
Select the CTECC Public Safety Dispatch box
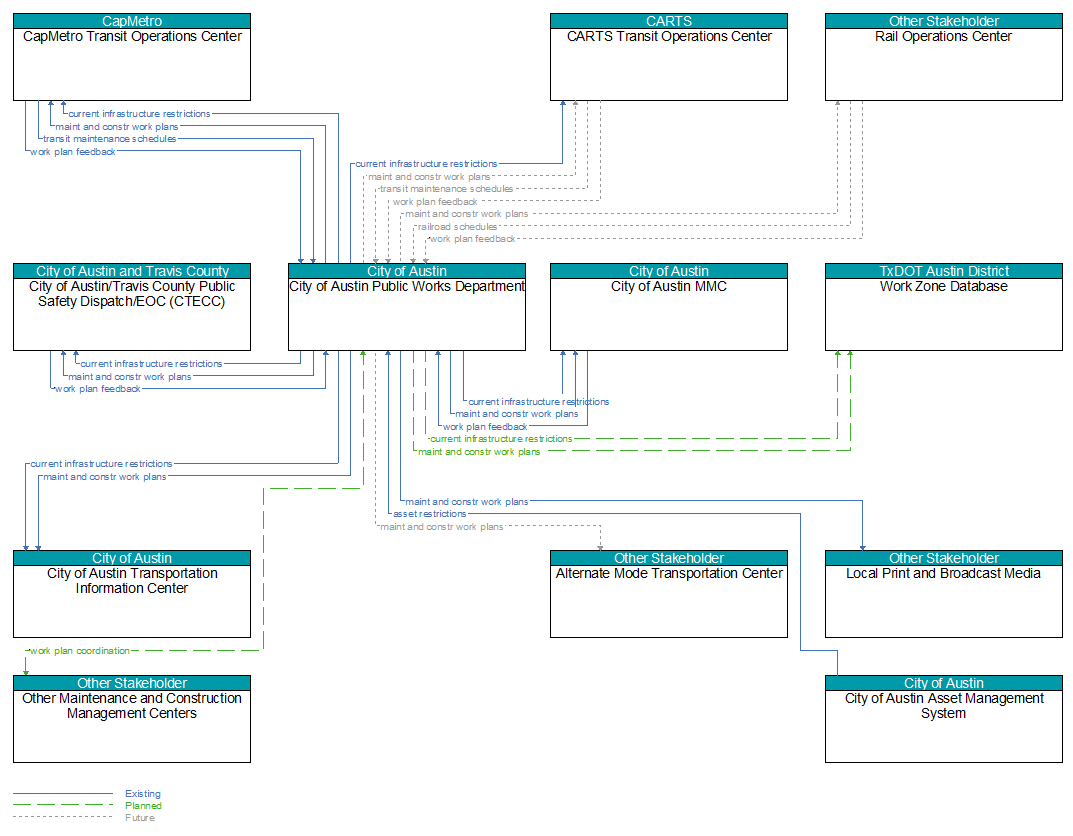pos(132,307)
